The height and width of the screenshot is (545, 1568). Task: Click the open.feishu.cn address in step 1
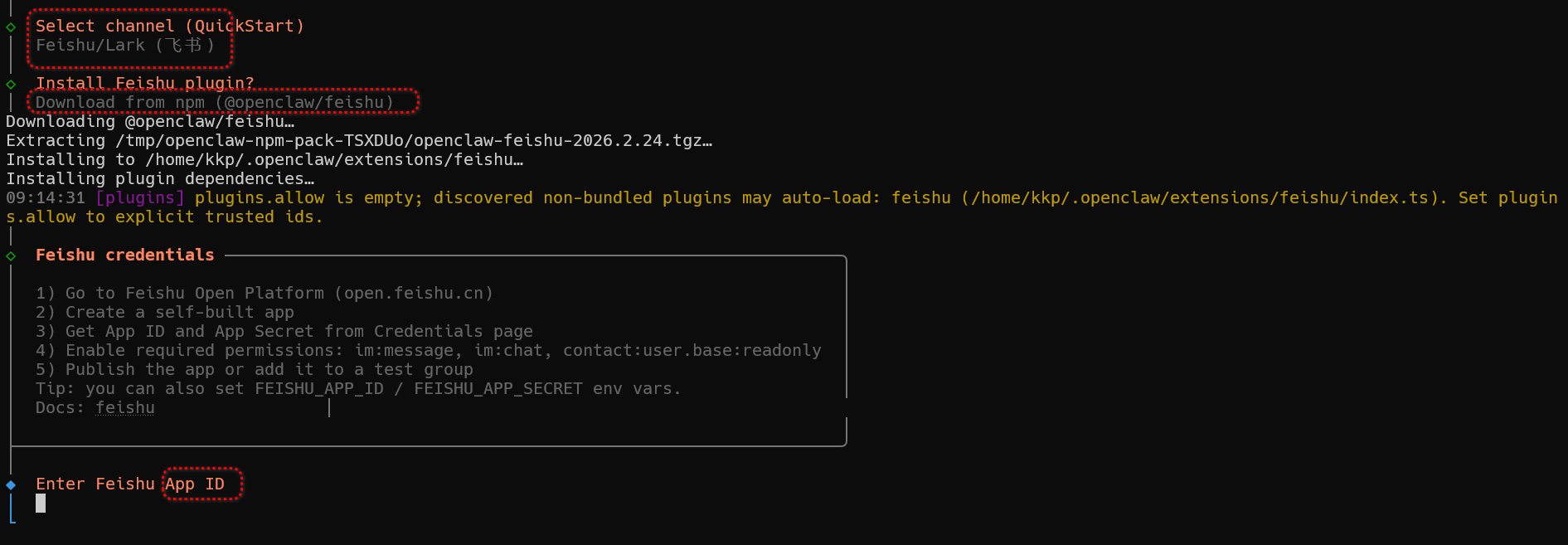(x=414, y=294)
